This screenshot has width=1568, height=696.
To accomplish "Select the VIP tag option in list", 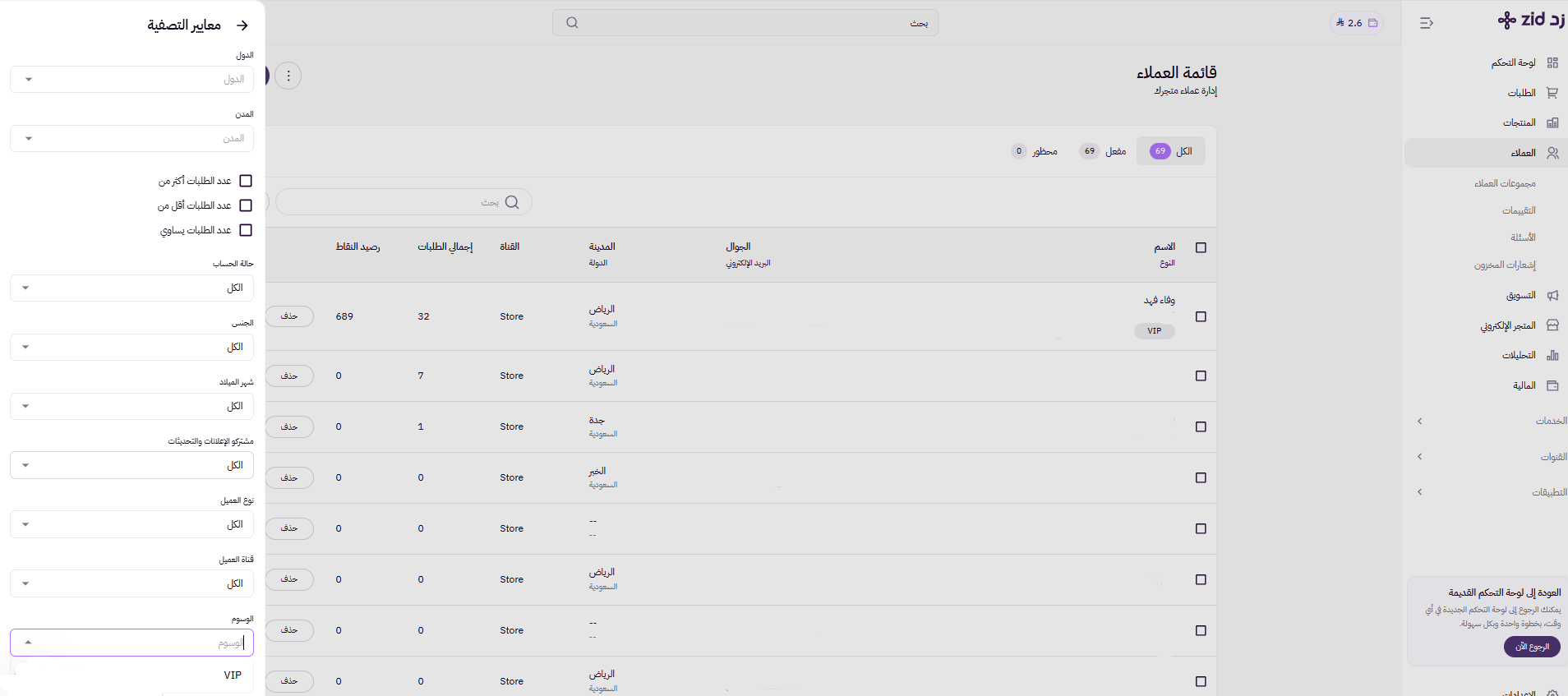I will pos(233,675).
